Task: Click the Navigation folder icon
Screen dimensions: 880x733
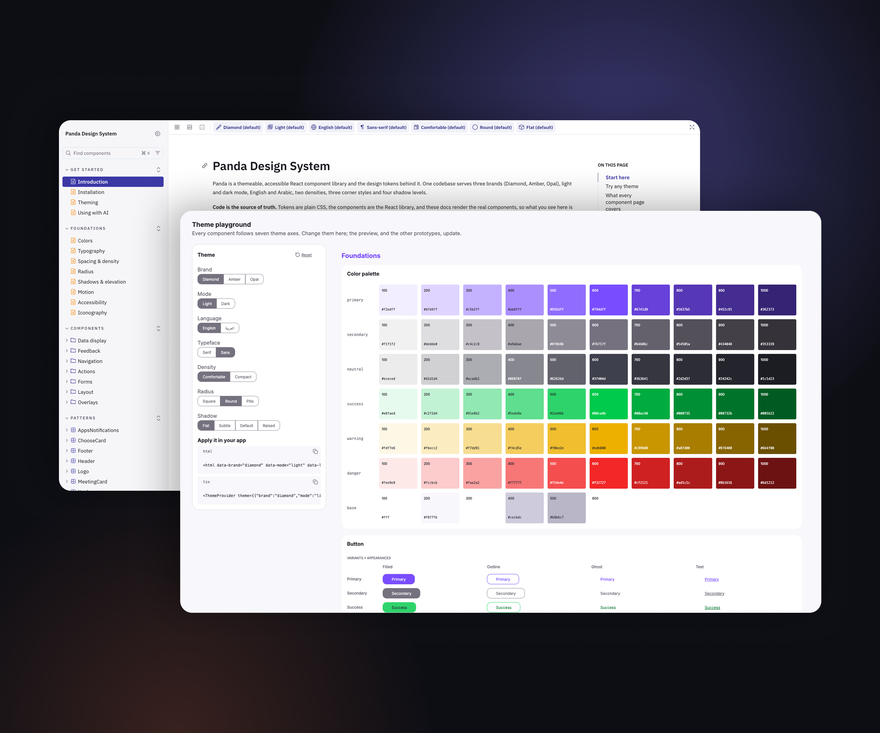Action: [73, 361]
